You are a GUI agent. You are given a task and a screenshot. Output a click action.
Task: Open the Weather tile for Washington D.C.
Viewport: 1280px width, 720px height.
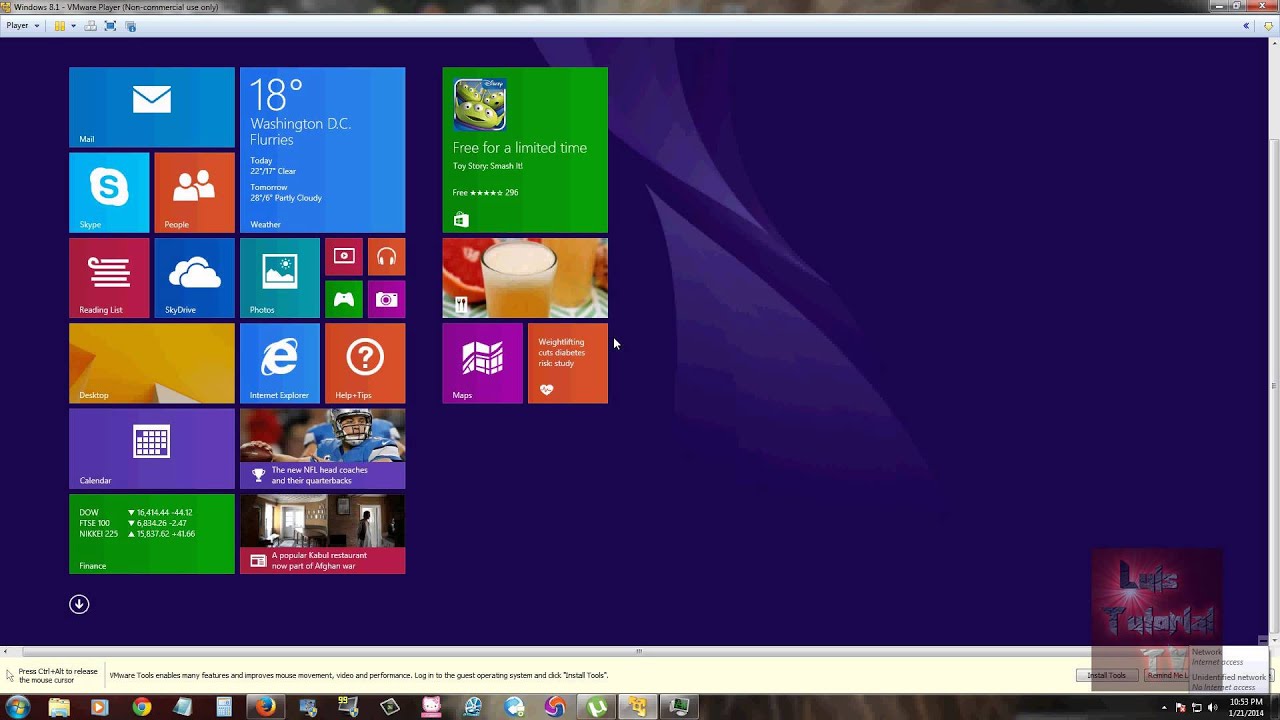coord(322,150)
